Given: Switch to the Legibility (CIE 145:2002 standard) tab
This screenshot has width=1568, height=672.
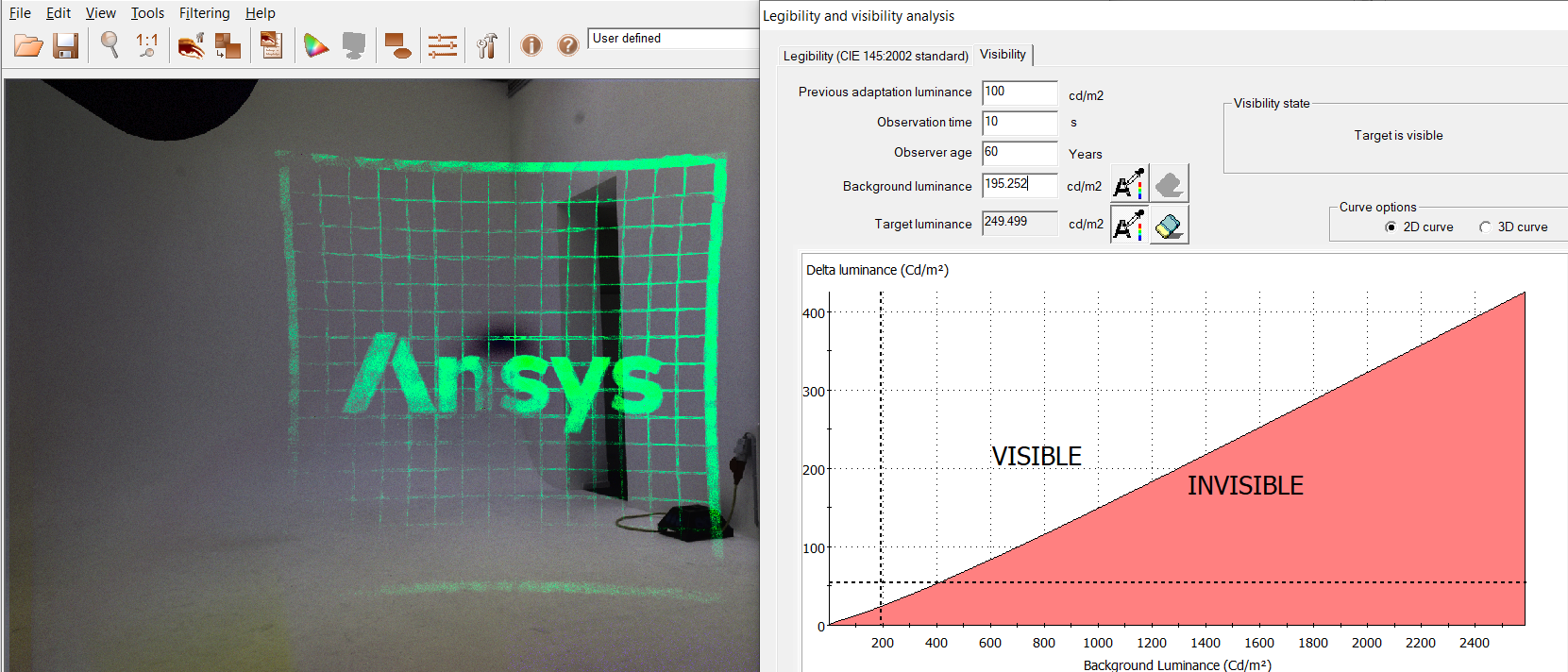Looking at the screenshot, I should point(876,56).
